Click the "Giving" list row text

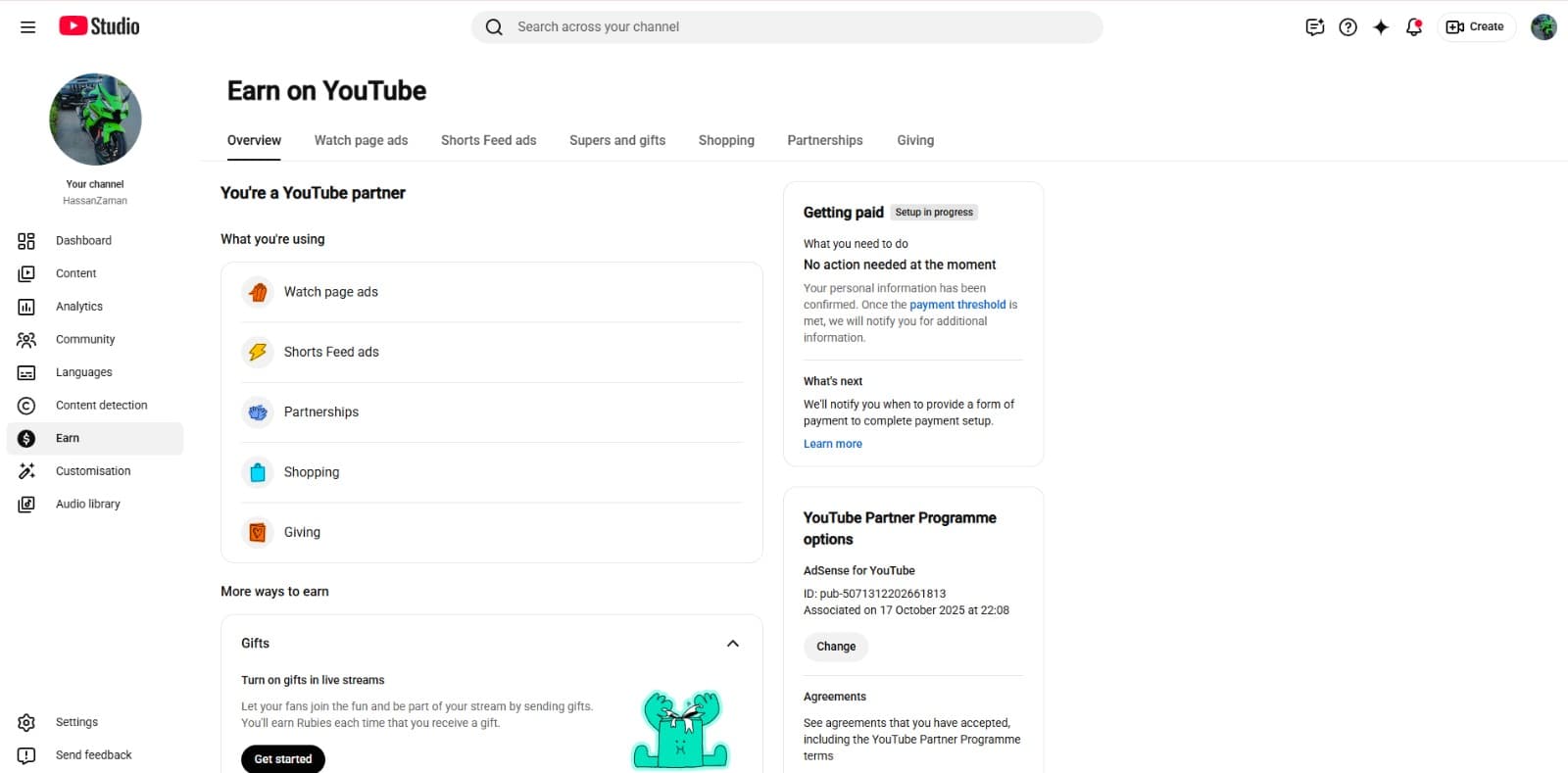coord(302,532)
